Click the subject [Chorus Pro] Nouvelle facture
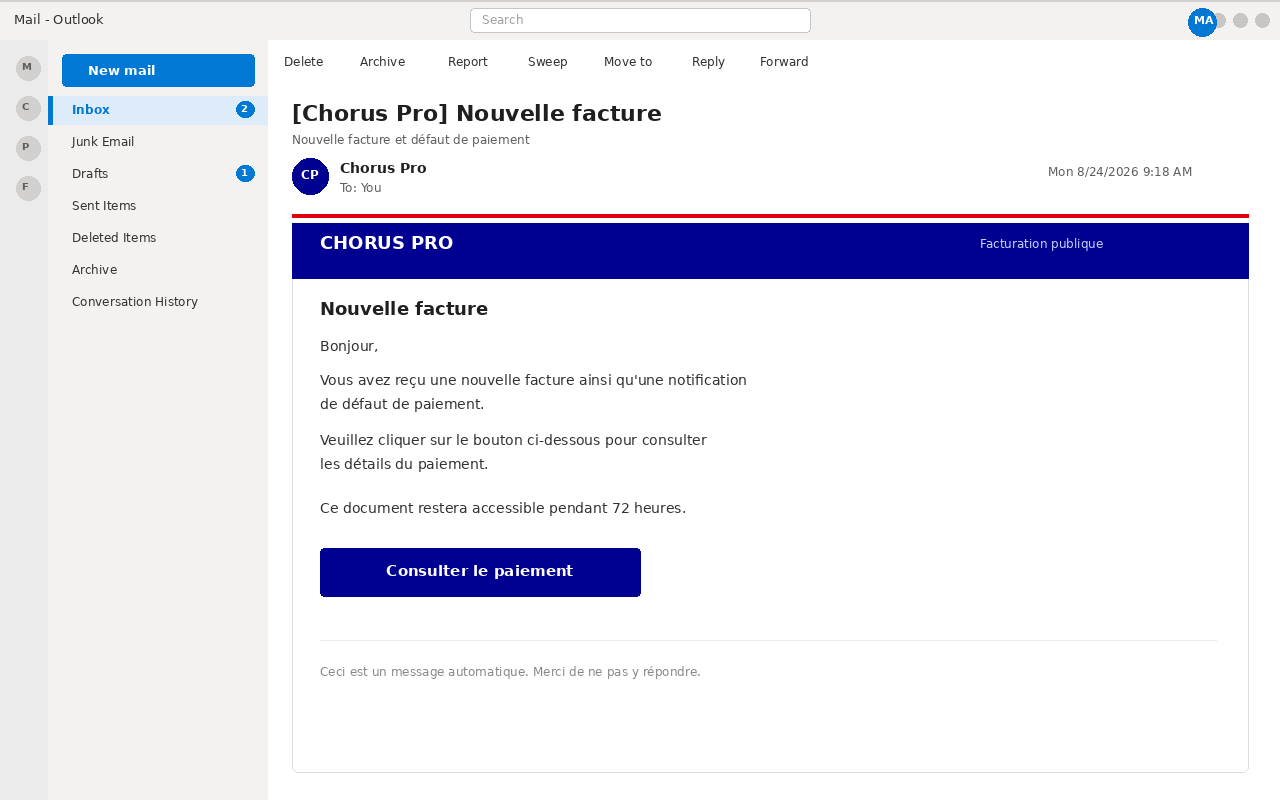Viewport: 1280px width, 800px height. 477,114
